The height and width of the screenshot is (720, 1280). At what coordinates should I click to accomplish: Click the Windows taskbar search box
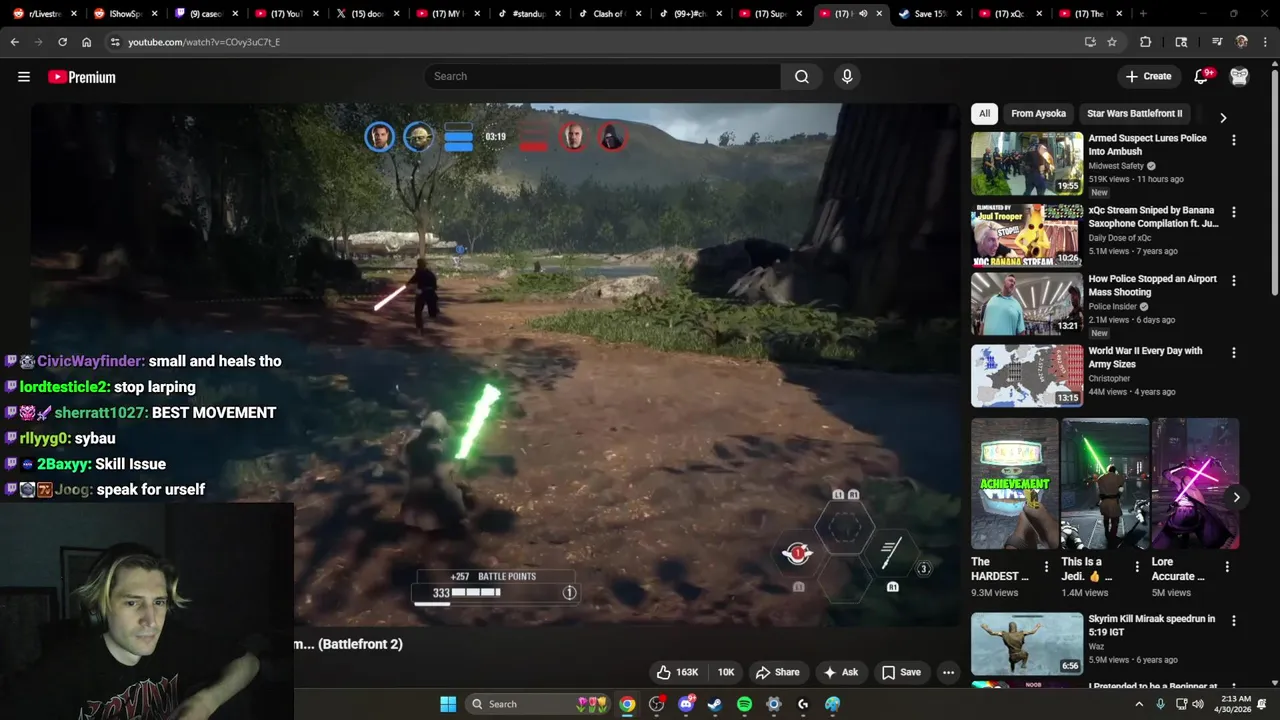538,704
